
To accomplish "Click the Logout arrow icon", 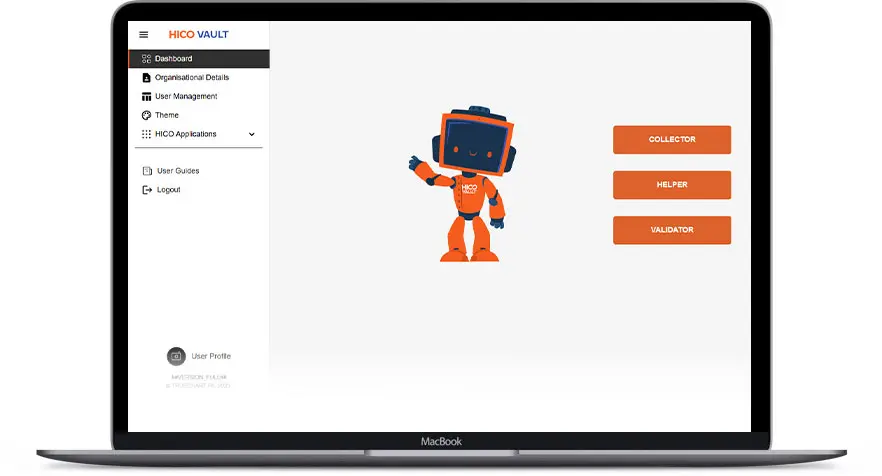I will pyautogui.click(x=147, y=190).
